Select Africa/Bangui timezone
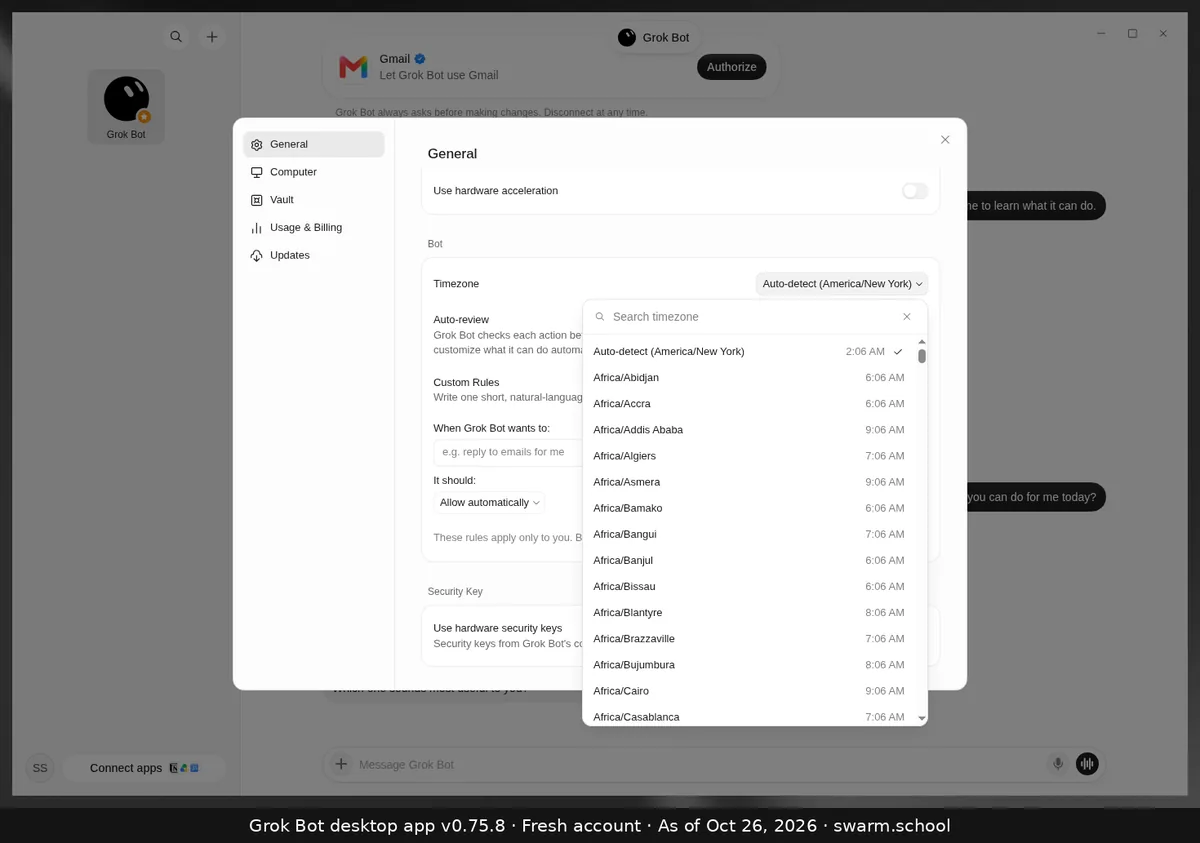This screenshot has width=1200, height=843. 748,534
